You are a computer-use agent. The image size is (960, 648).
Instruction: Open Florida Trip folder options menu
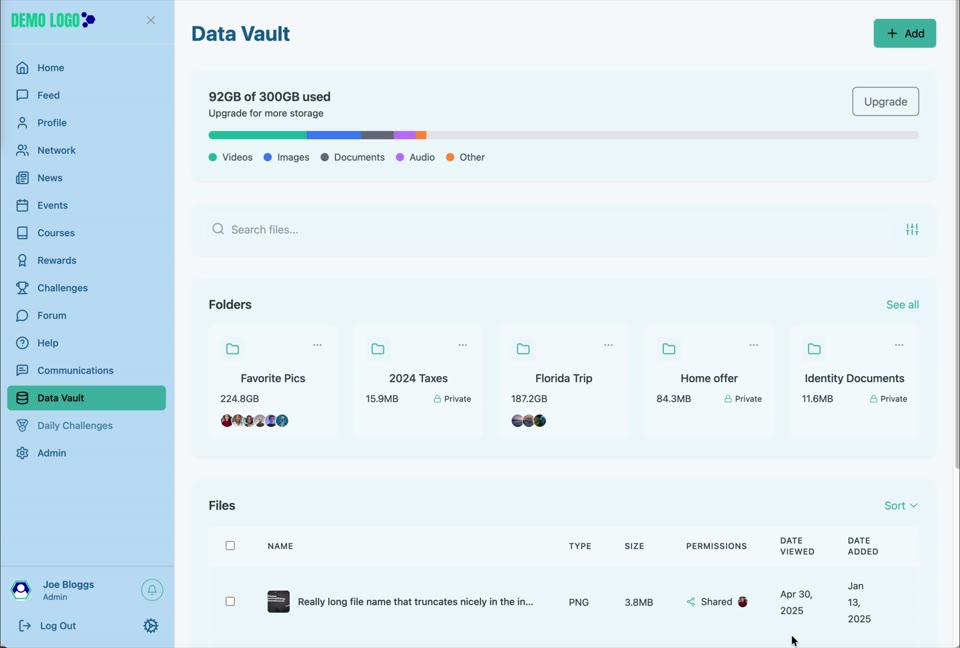[x=608, y=345]
